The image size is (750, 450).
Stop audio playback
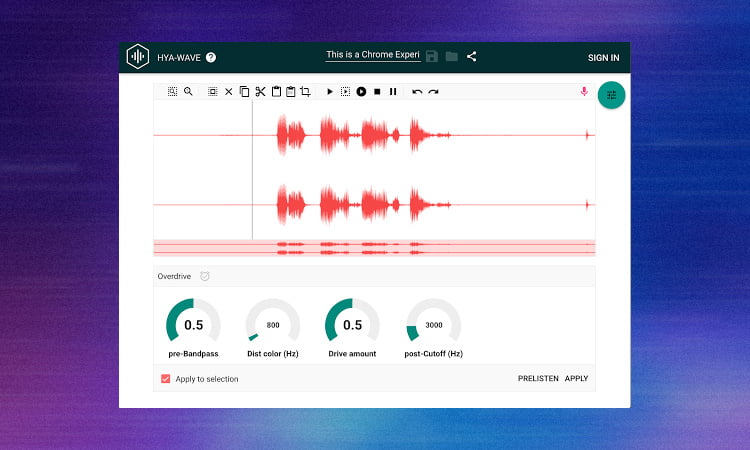pyautogui.click(x=377, y=91)
